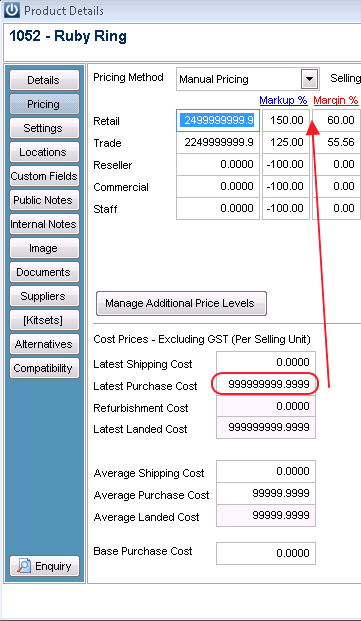Viewport: 361px width, 621px height.
Task: Click the Markup % link
Action: (283, 101)
